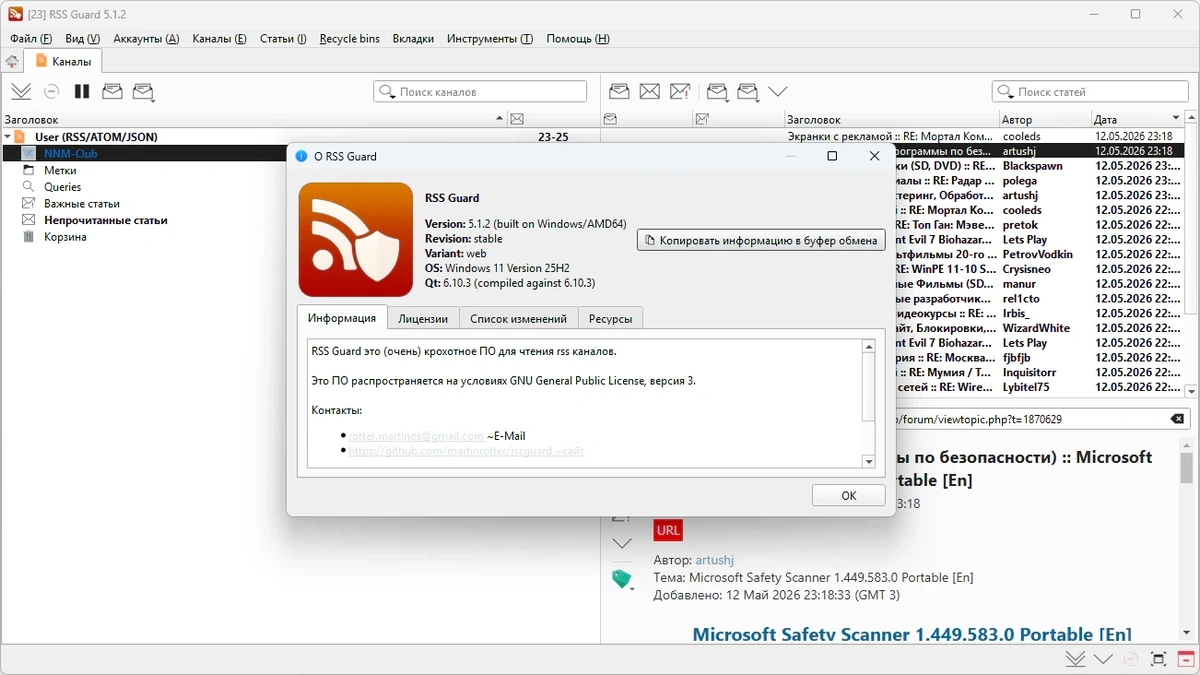Click OK in the about dialog
Image resolution: width=1200 pixels, height=675 pixels.
848,495
